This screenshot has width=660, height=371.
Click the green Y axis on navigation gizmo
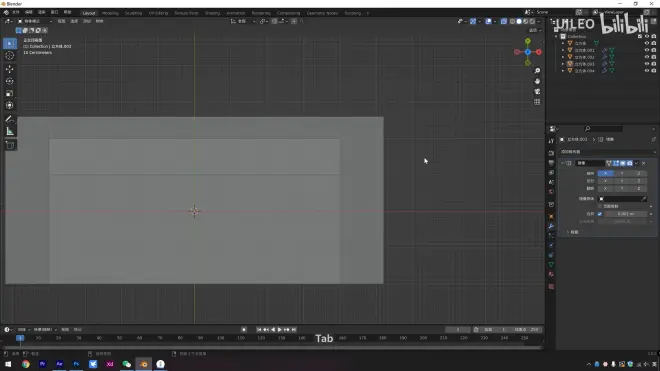(x=528, y=41)
